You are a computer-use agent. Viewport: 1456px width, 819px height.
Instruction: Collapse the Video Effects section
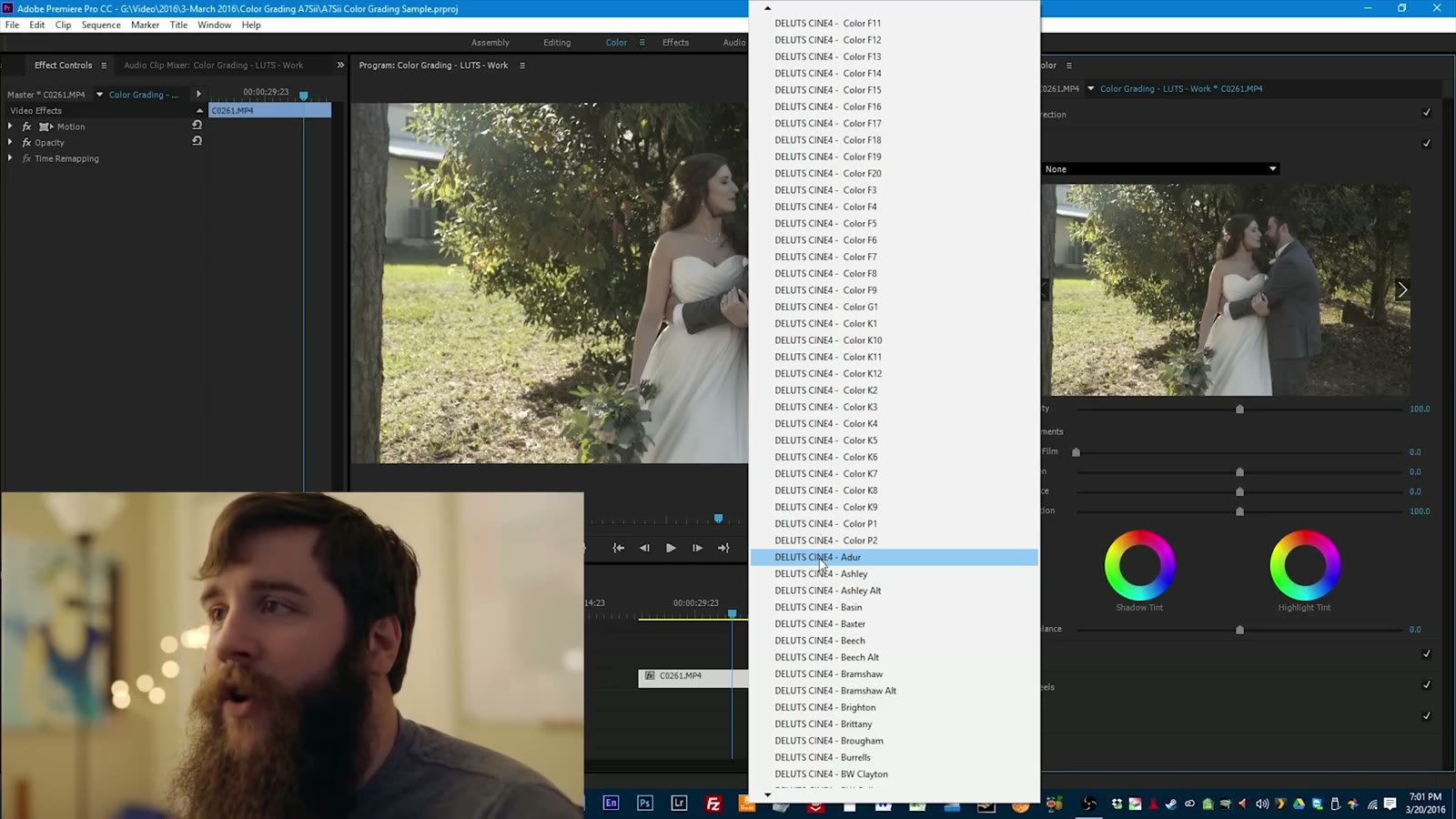click(x=199, y=110)
